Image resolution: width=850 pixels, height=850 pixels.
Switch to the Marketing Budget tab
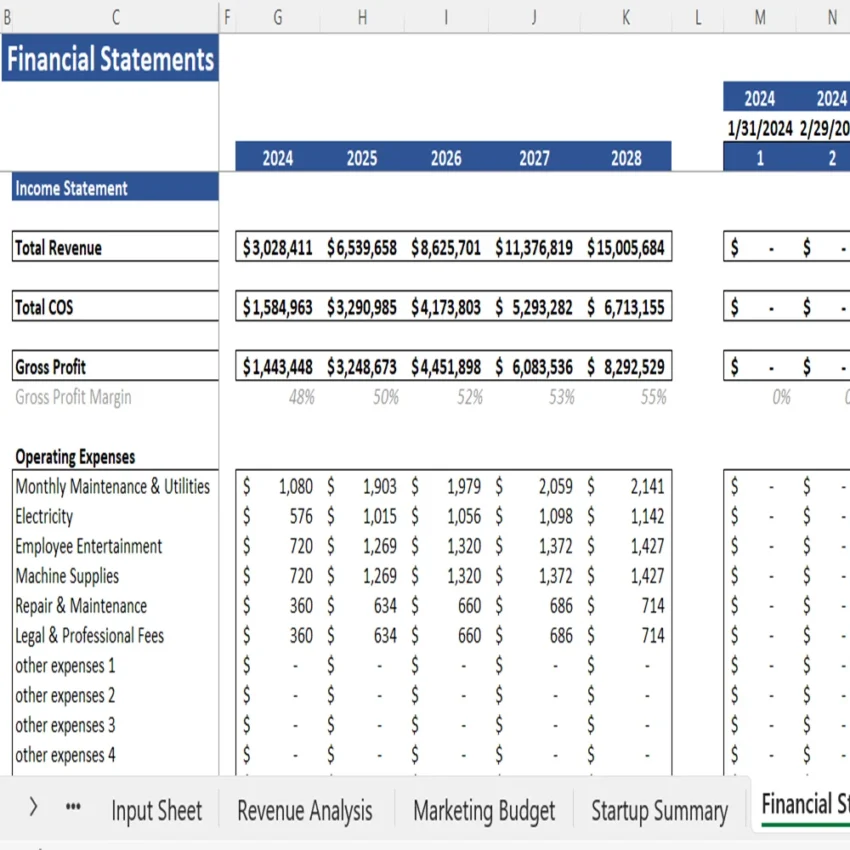484,811
